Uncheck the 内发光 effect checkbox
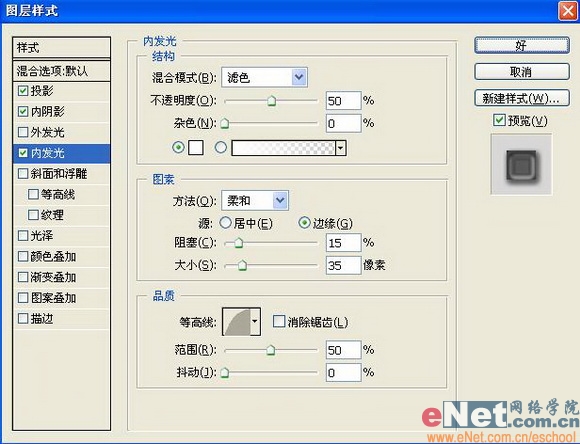The width and height of the screenshot is (580, 444). (23, 153)
